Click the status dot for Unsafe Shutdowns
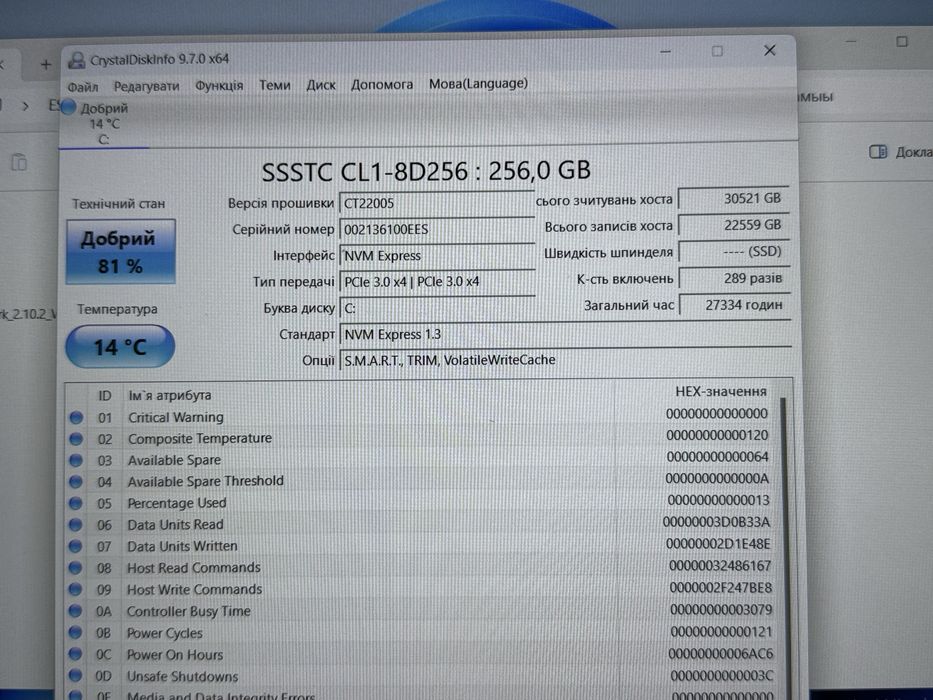Image resolution: width=933 pixels, height=700 pixels. 75,676
